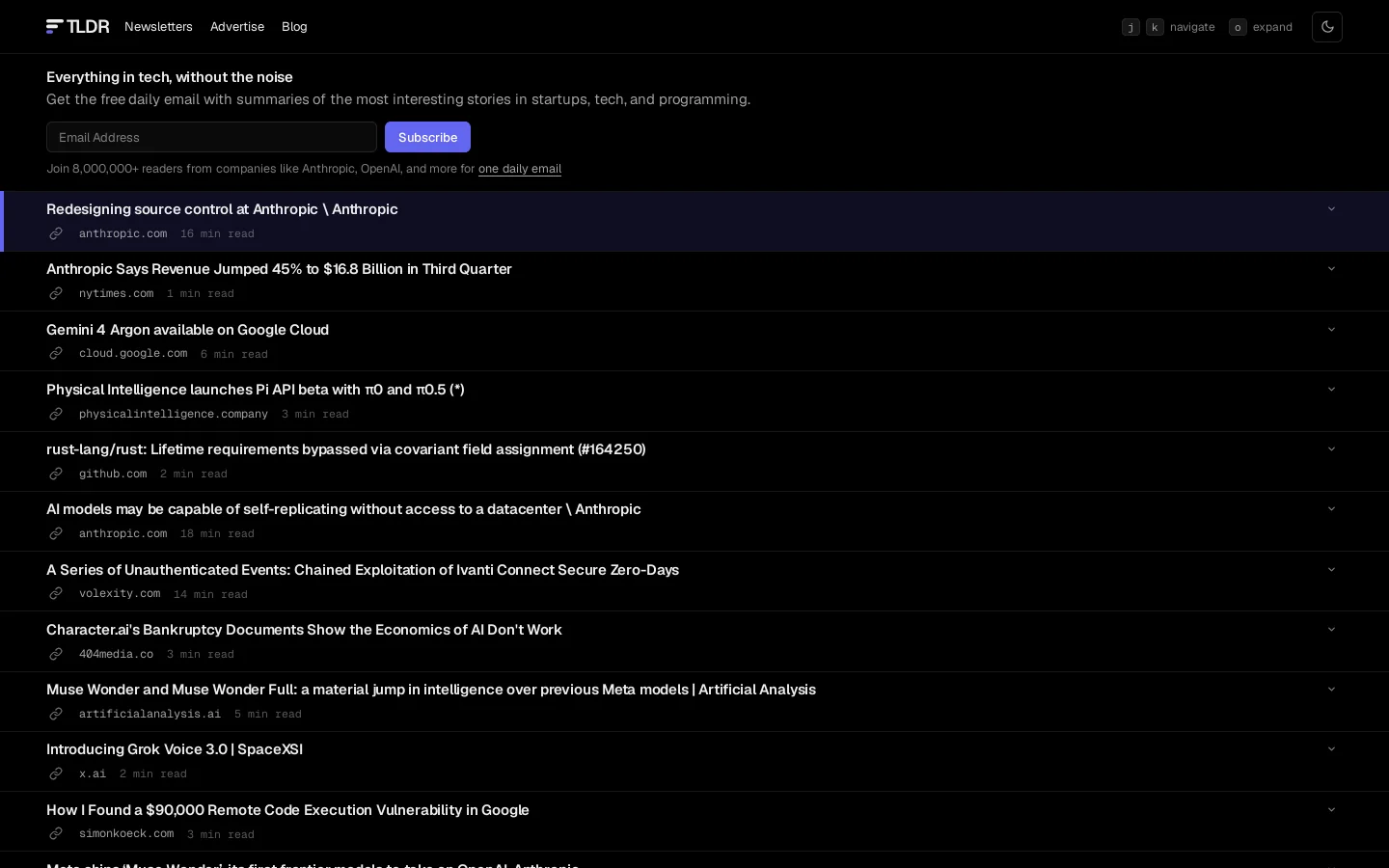This screenshot has width=1389, height=868.
Task: Open the Character.ai Bankruptcy Documents headline
Action: (x=304, y=630)
